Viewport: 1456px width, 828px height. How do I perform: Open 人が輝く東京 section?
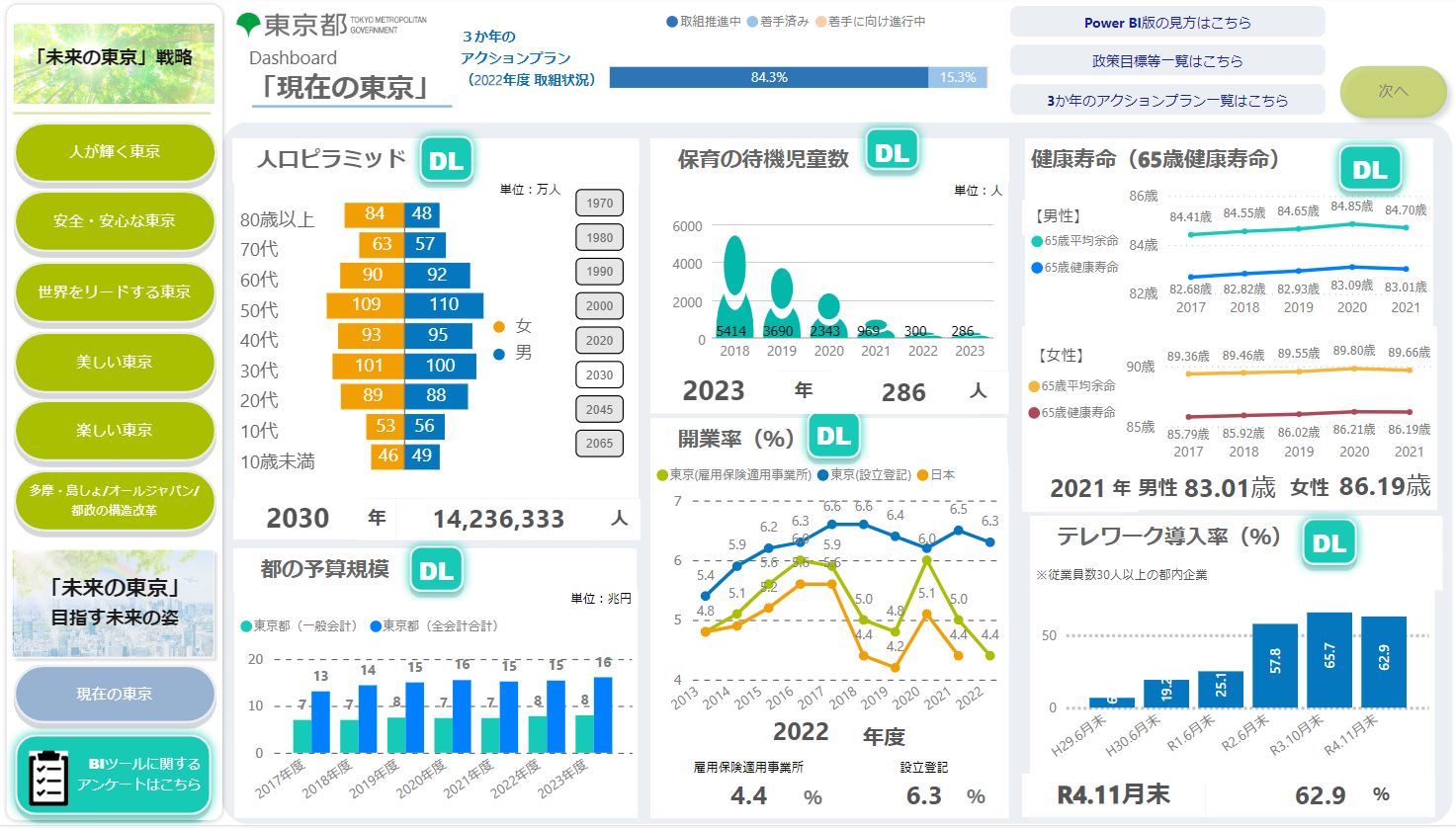coord(115,152)
